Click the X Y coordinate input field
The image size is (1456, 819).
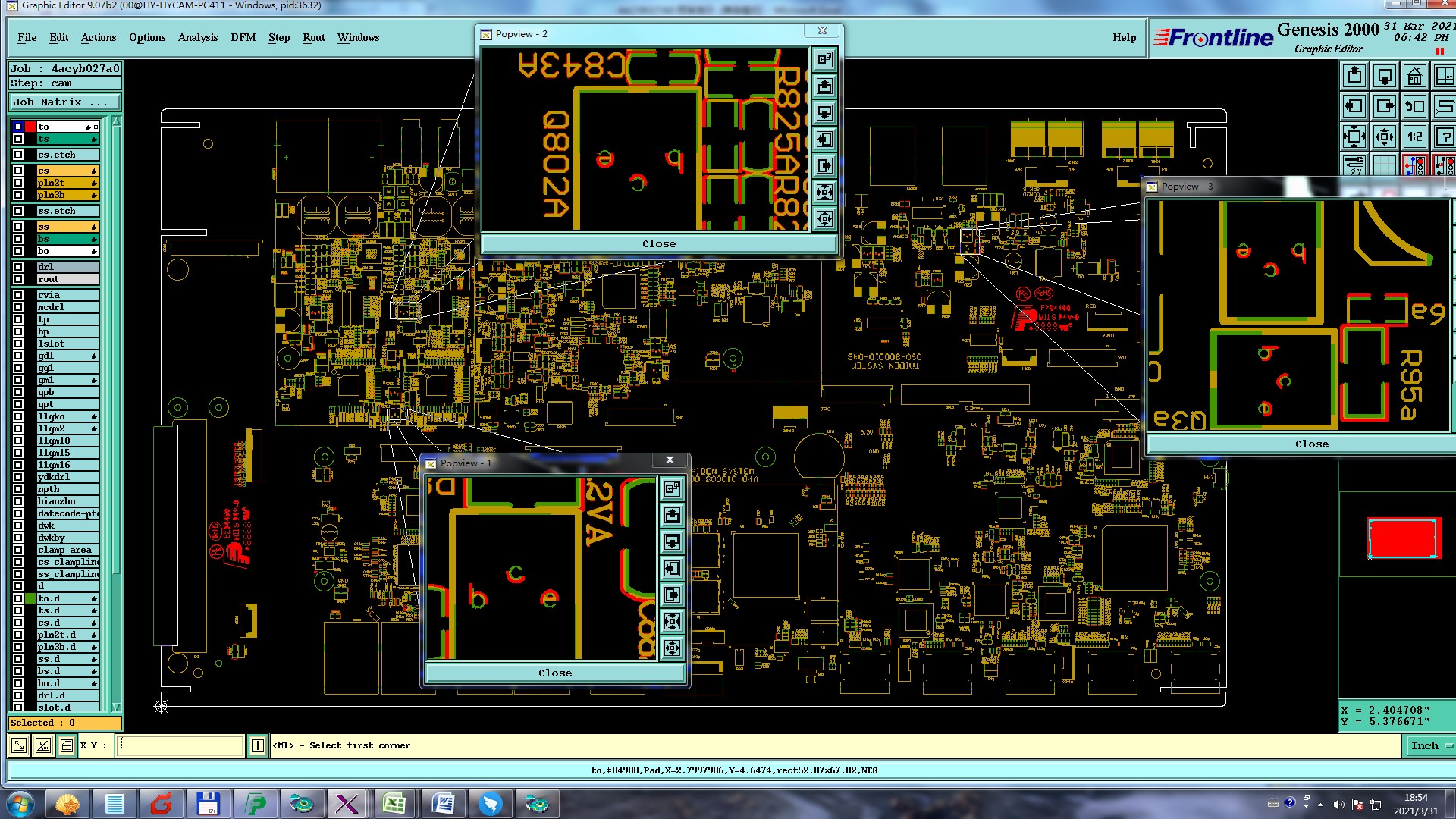(x=181, y=745)
